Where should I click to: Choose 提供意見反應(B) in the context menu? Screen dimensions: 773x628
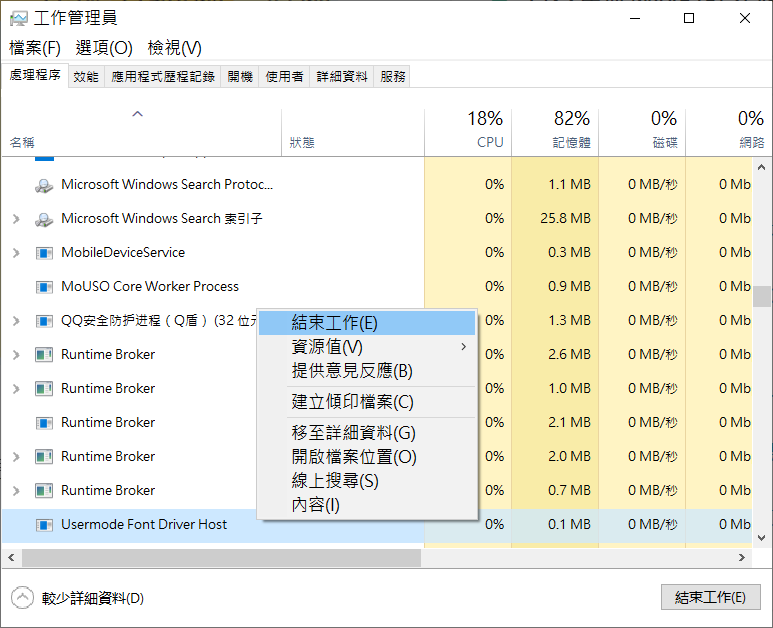(x=367, y=371)
